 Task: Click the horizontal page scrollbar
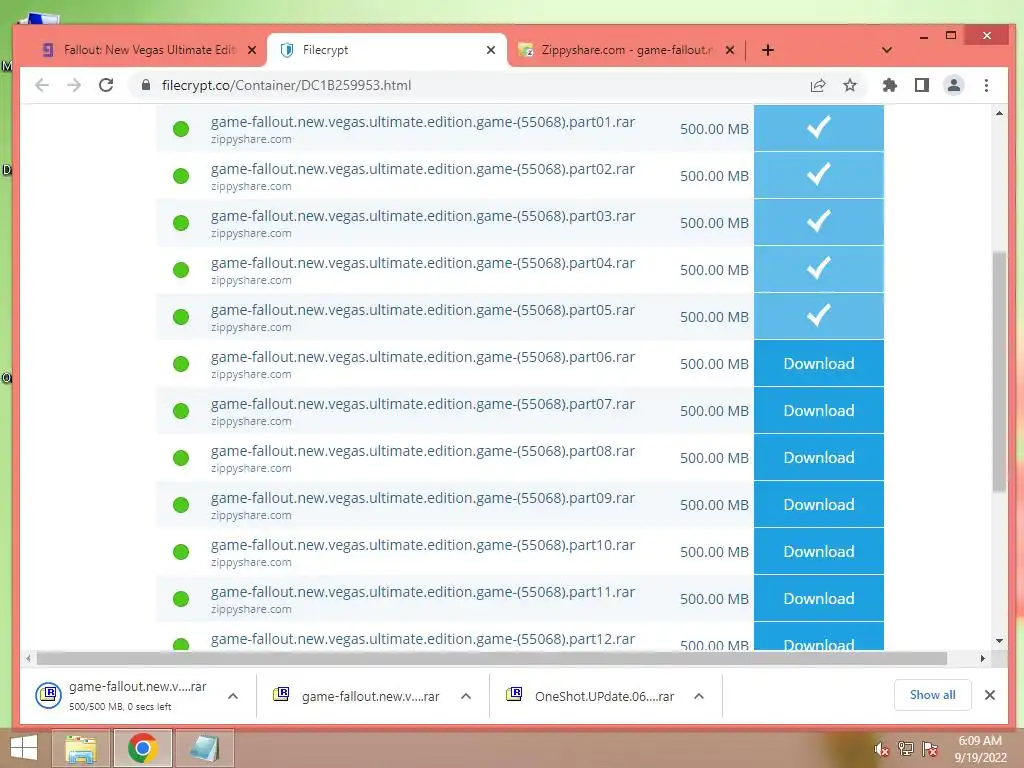[492, 658]
